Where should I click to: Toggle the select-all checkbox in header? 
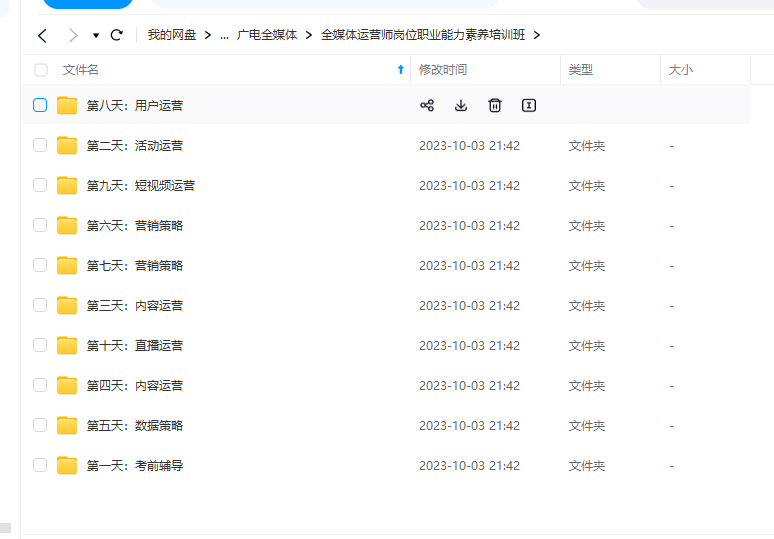41,70
